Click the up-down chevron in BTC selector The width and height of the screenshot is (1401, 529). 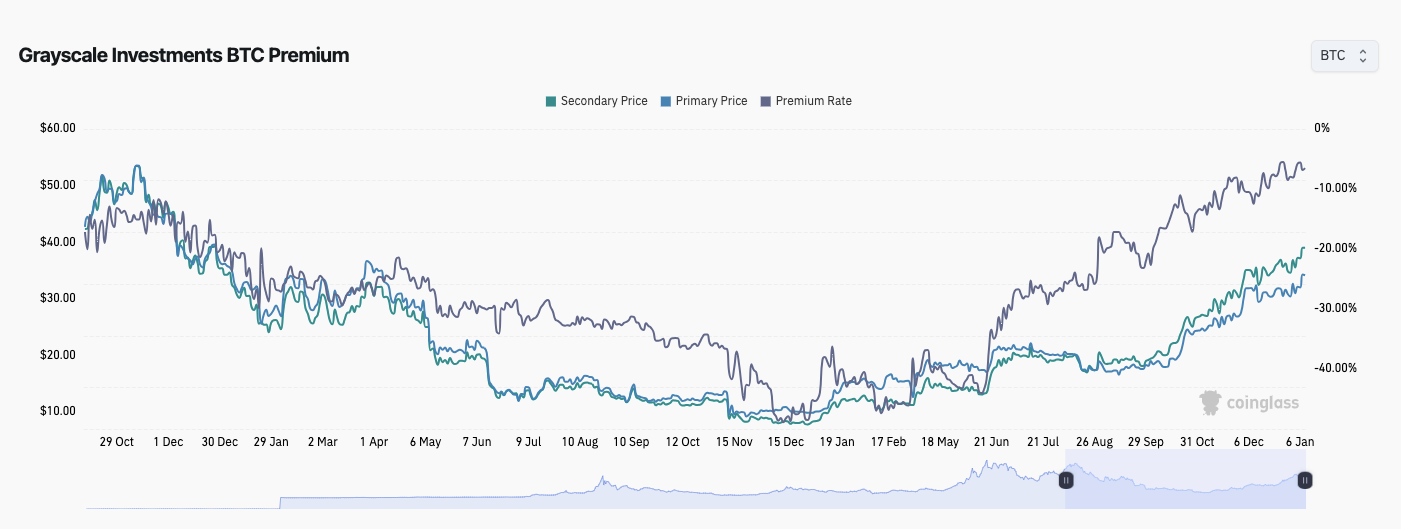click(x=1362, y=56)
